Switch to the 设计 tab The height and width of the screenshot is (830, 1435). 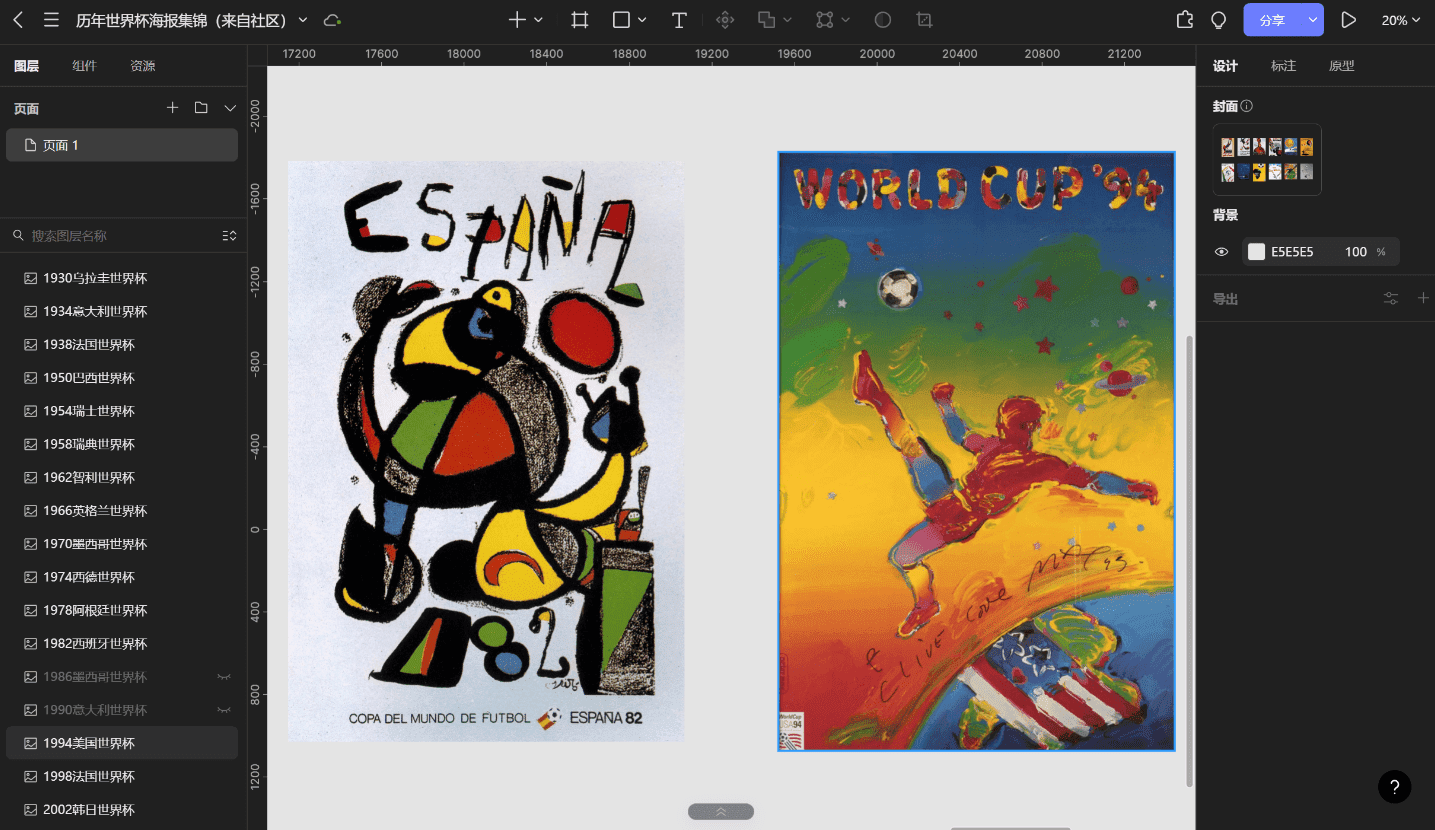(x=1225, y=66)
